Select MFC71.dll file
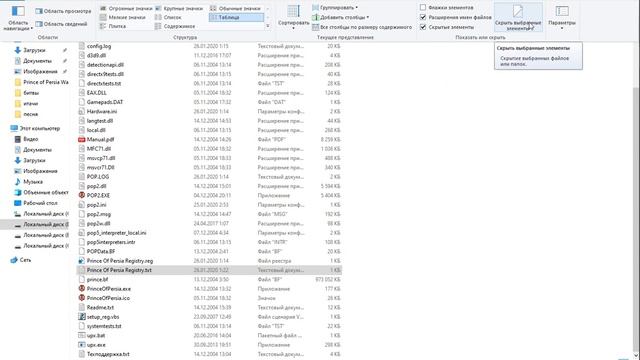 point(99,149)
